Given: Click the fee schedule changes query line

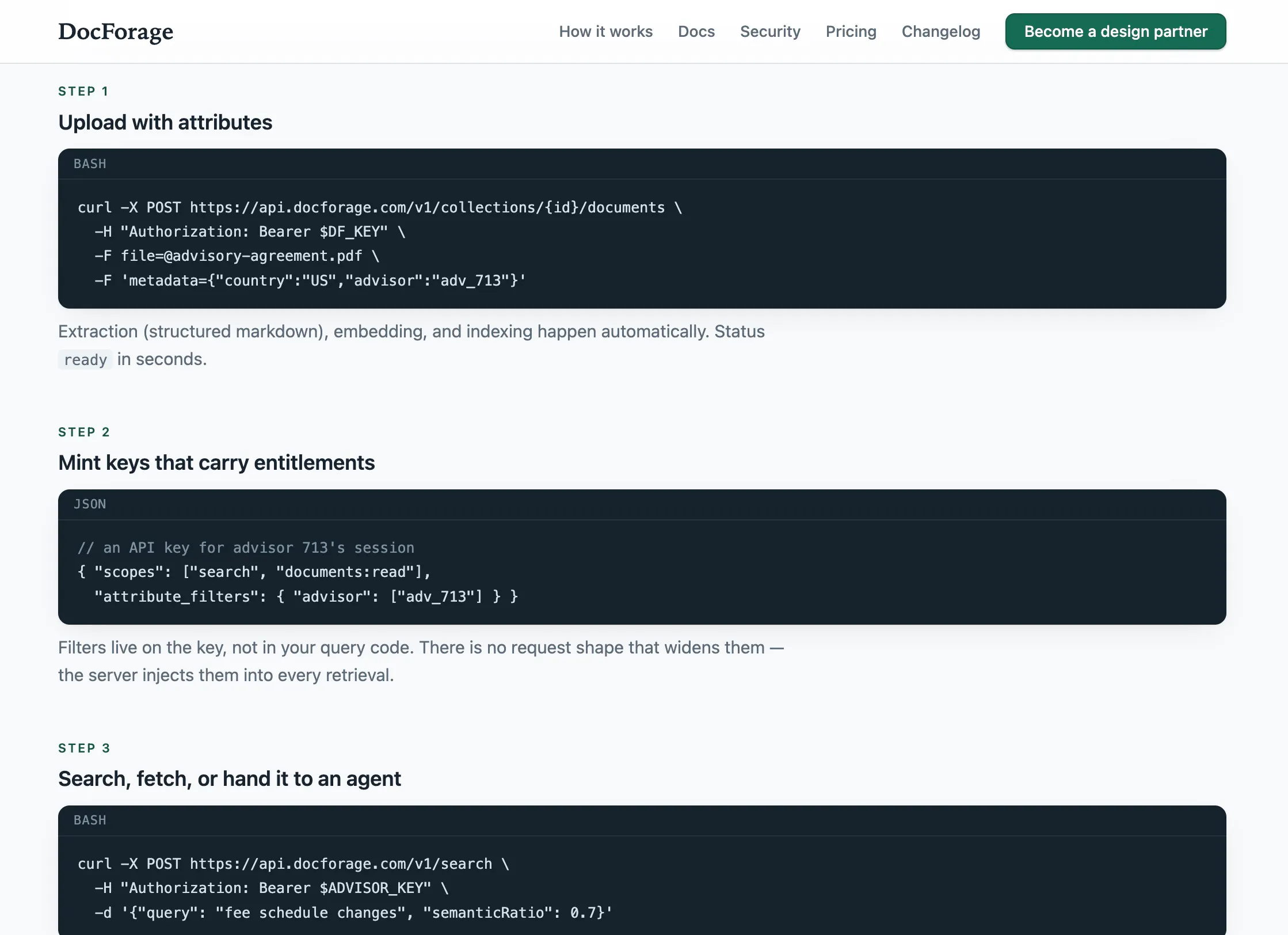Looking at the screenshot, I should click(x=354, y=913).
